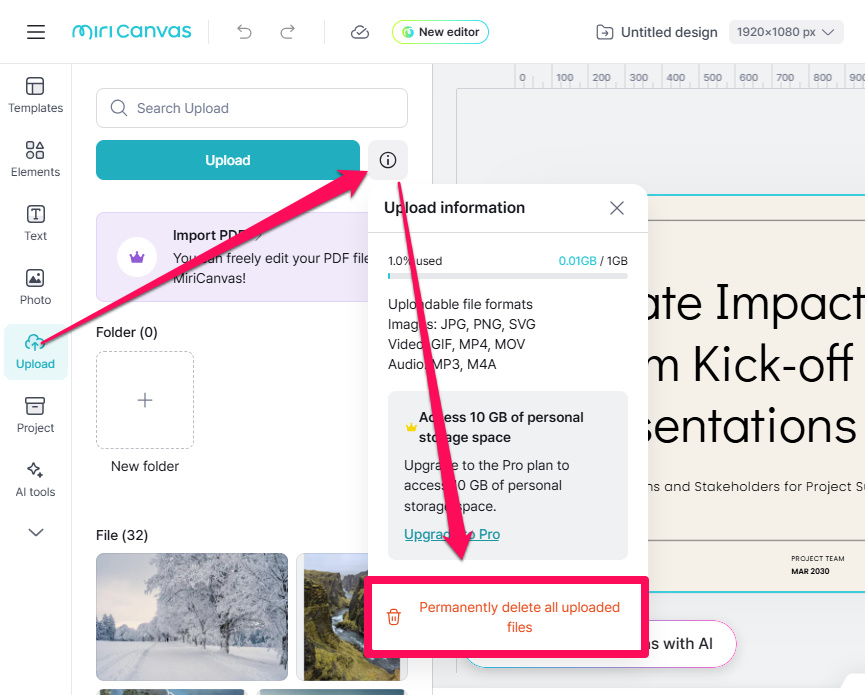865x695 pixels.
Task: Toggle the New editor switch
Action: [440, 32]
